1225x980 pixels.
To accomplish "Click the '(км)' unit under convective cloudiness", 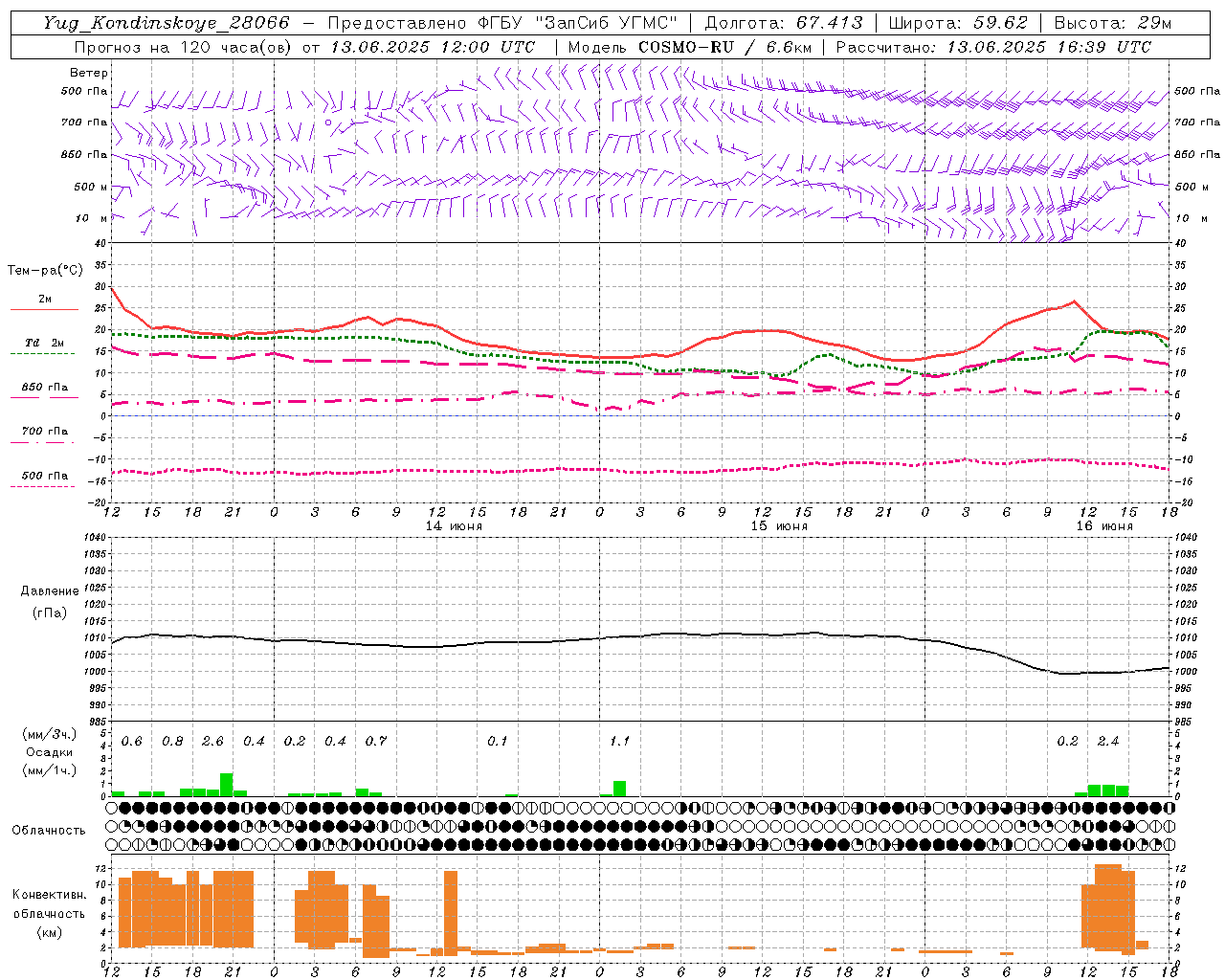I will (50, 932).
